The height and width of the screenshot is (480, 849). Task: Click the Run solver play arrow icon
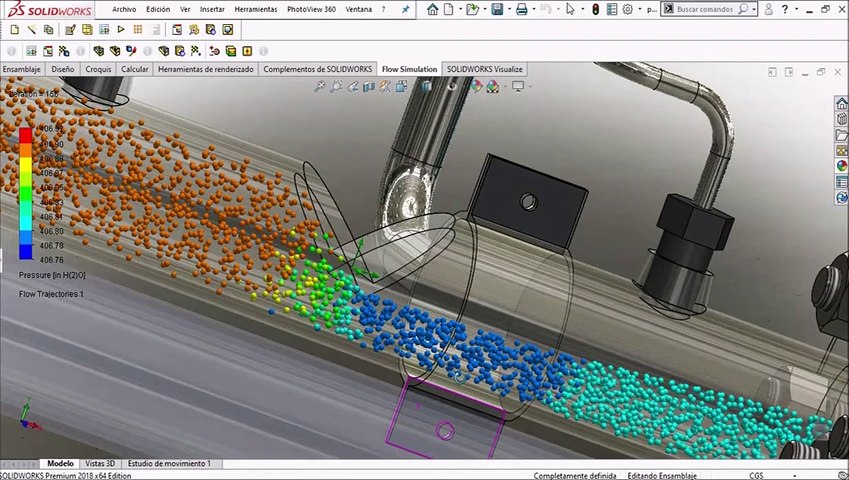point(121,29)
